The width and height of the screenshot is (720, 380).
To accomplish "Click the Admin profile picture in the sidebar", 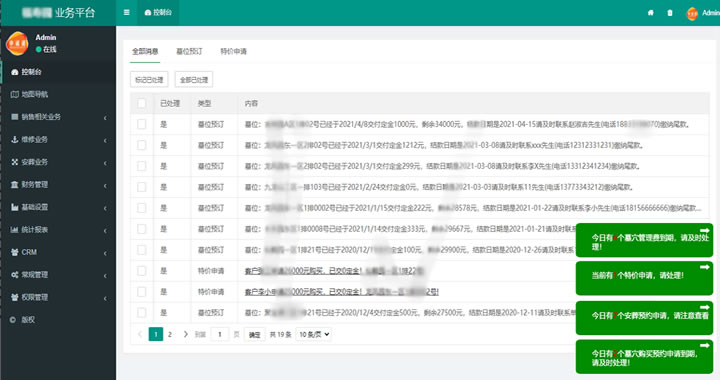I will pos(17,44).
